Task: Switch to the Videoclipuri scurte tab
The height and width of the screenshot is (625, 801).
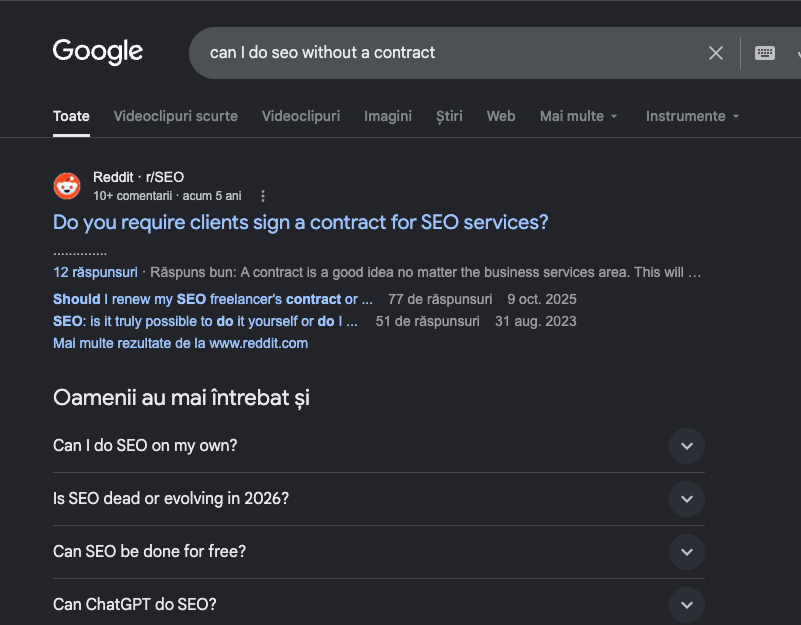Action: (176, 116)
